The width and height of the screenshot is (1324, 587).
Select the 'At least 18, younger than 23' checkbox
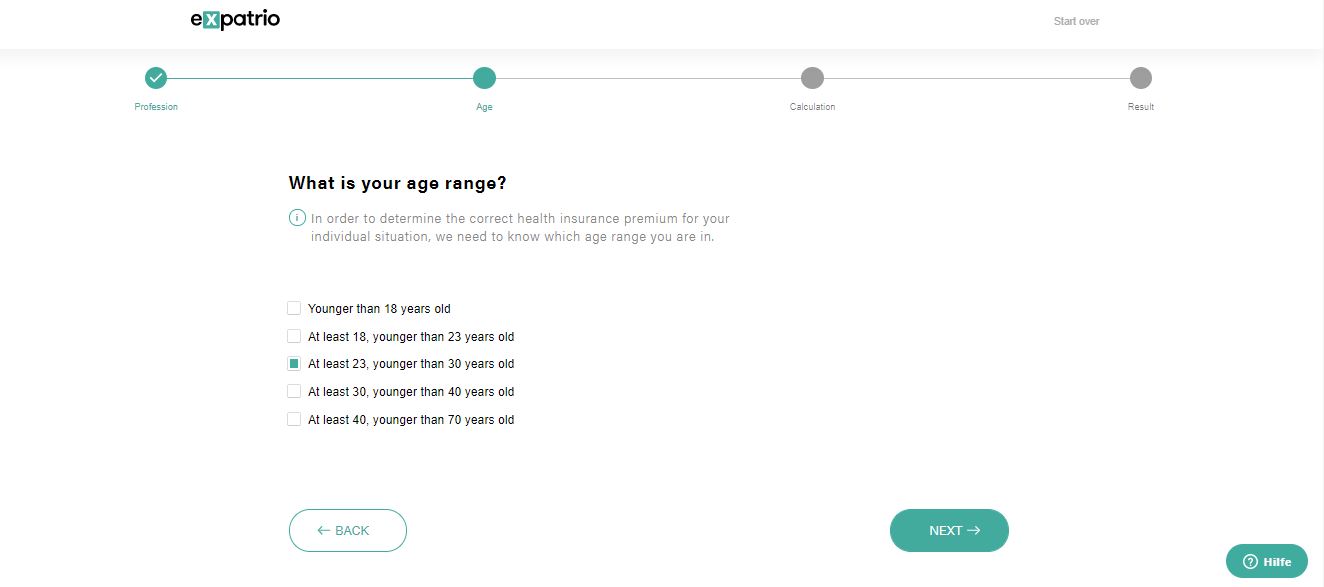pos(294,336)
